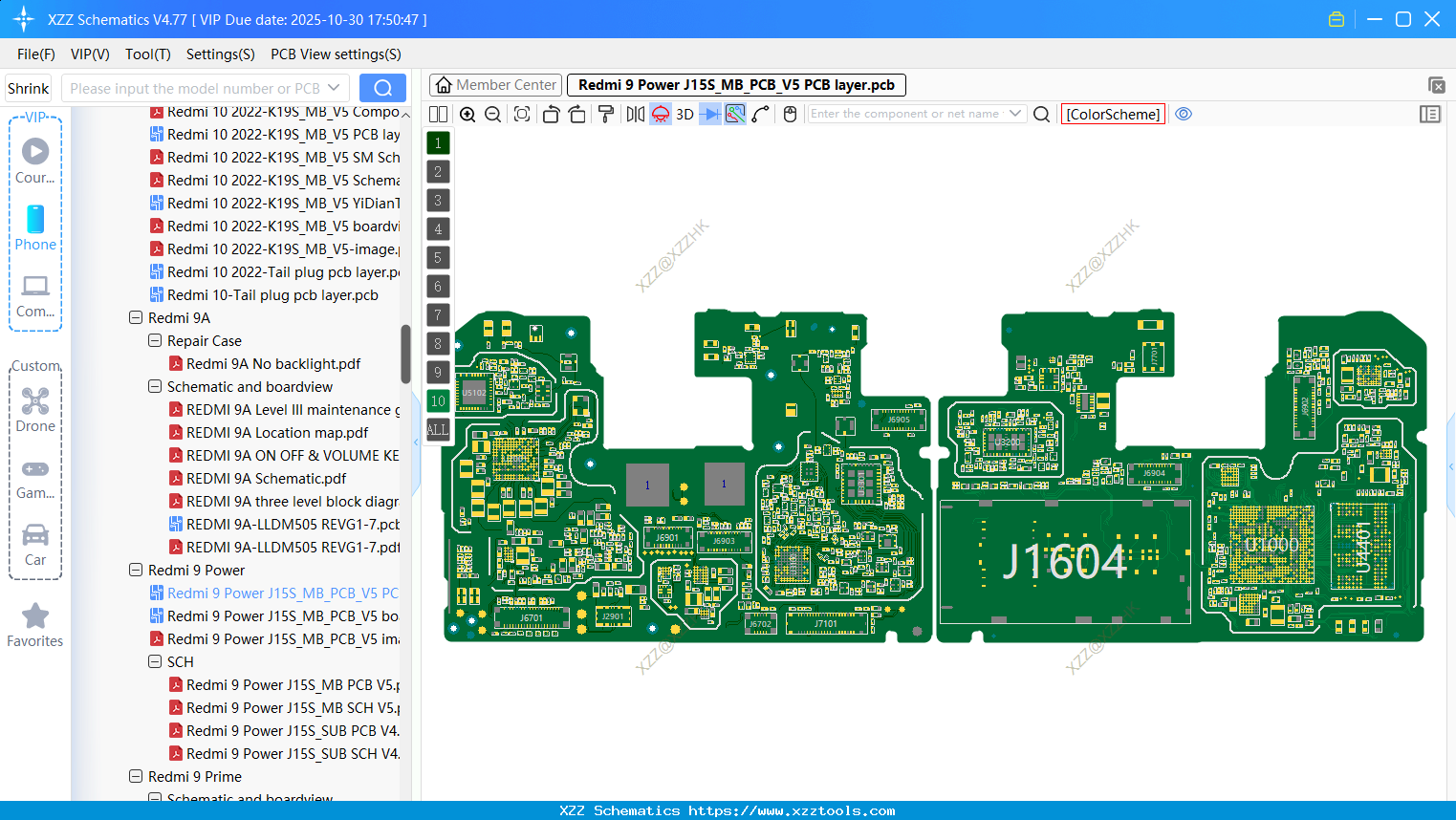Click J1604 connector on the PCB

[1065, 561]
